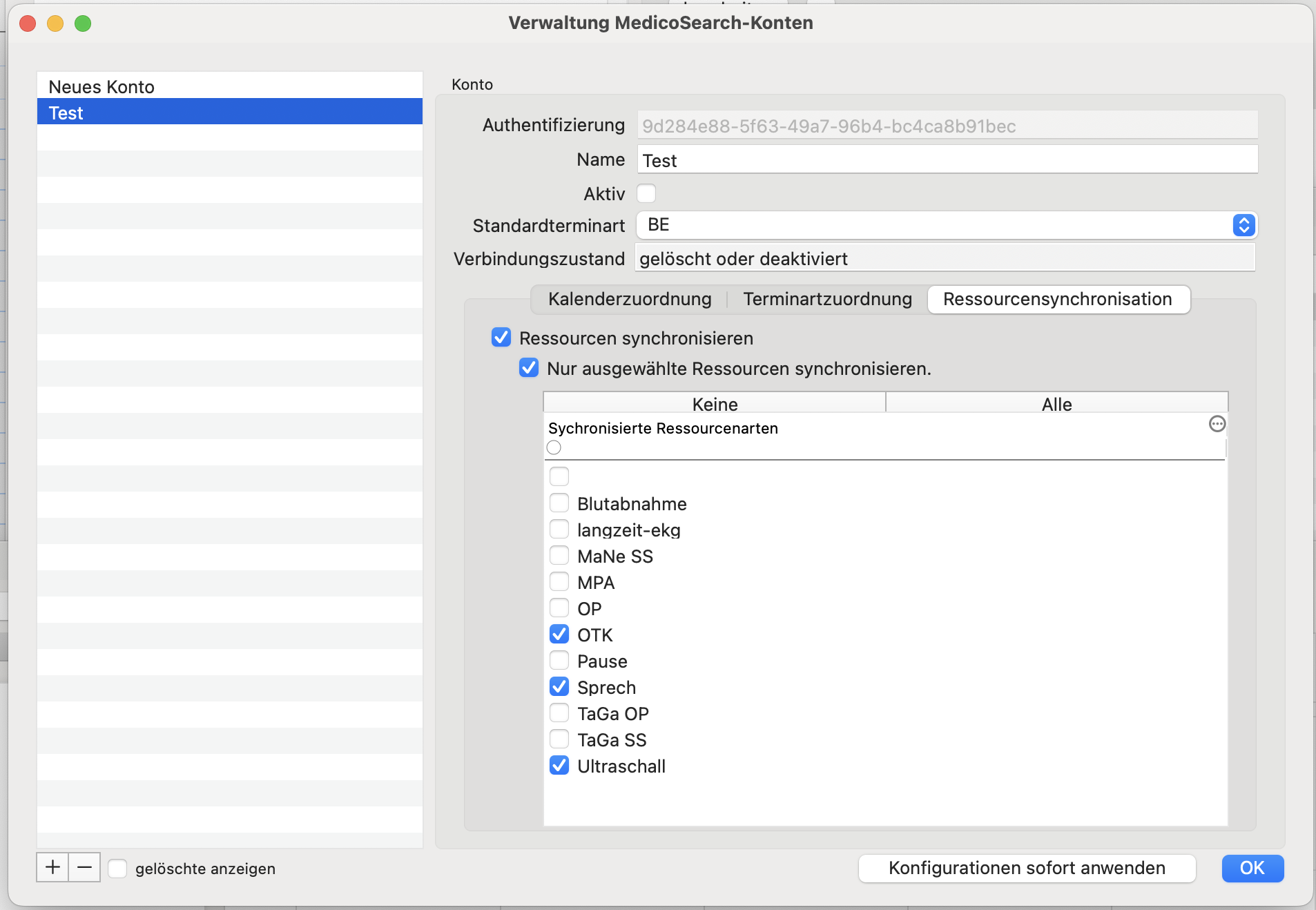Check the Blutabnahme resource checkbox
Screen dimensions: 1316x910
point(559,503)
